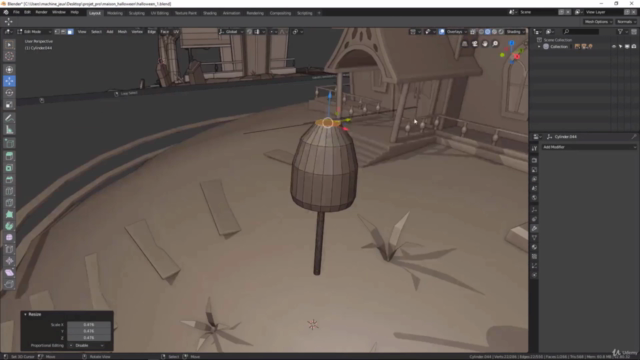This screenshot has width=640, height=360.
Task: Open the Add Modifier dropdown
Action: point(589,147)
